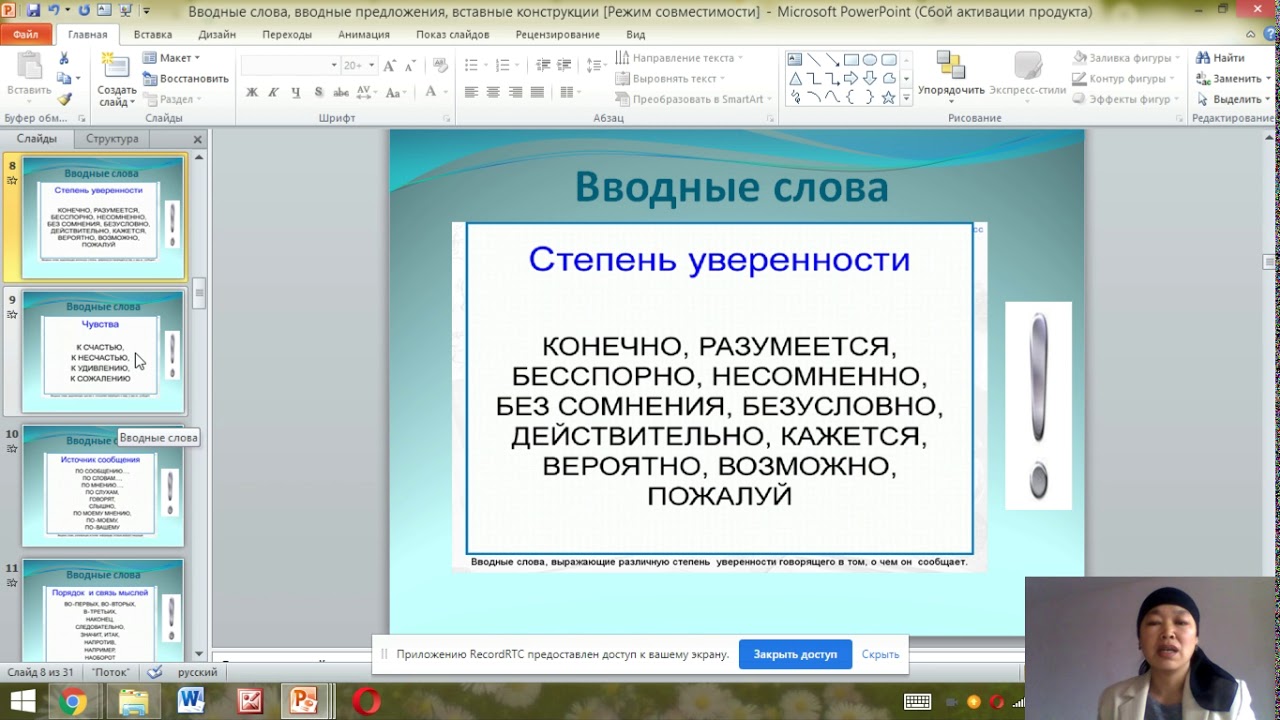Switch to the Переходы ribbon tab
The width and height of the screenshot is (1280, 720).
[287, 34]
